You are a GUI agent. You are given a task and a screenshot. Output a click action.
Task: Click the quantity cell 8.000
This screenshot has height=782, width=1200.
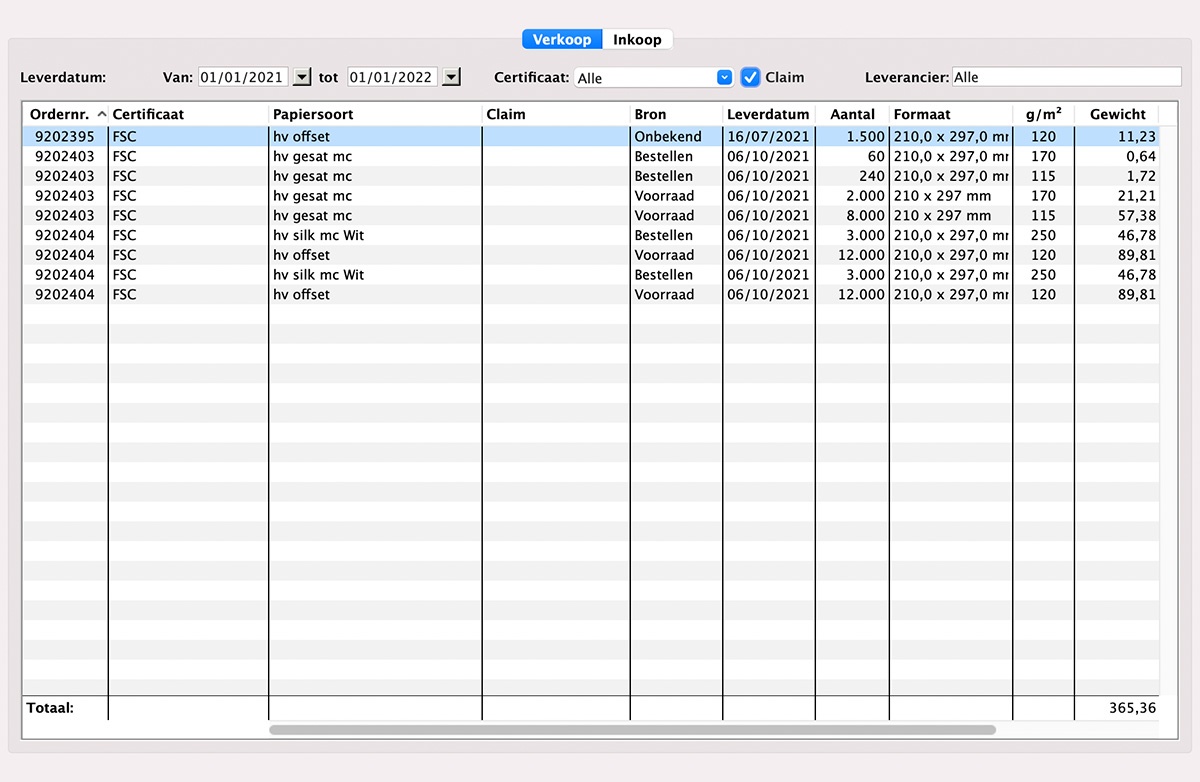click(x=865, y=216)
